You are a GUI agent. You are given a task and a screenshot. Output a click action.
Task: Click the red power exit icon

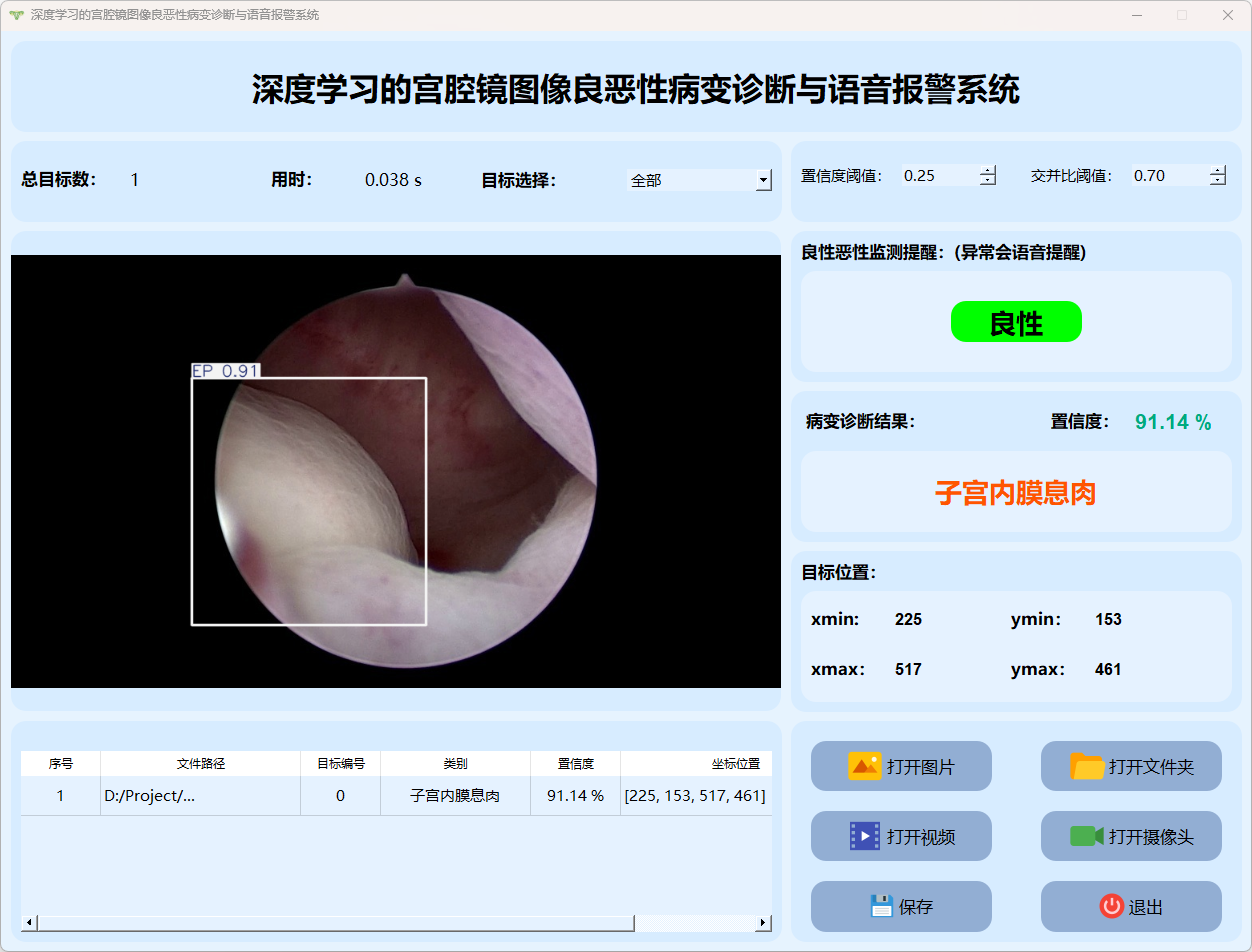[1111, 906]
